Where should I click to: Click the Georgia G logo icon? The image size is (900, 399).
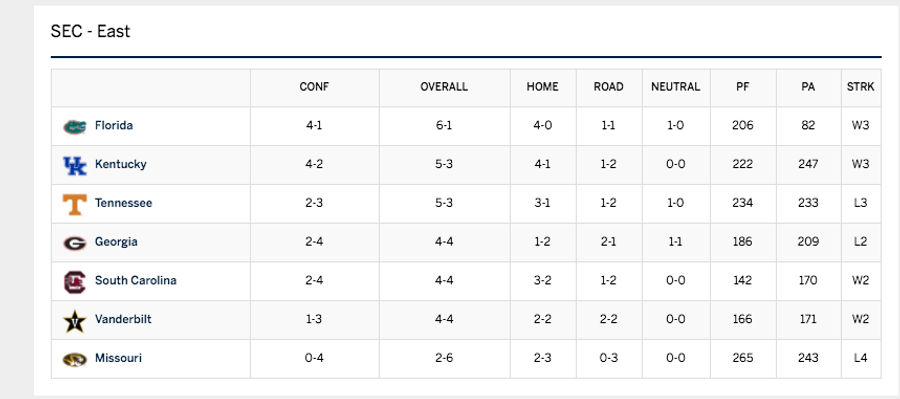75,243
